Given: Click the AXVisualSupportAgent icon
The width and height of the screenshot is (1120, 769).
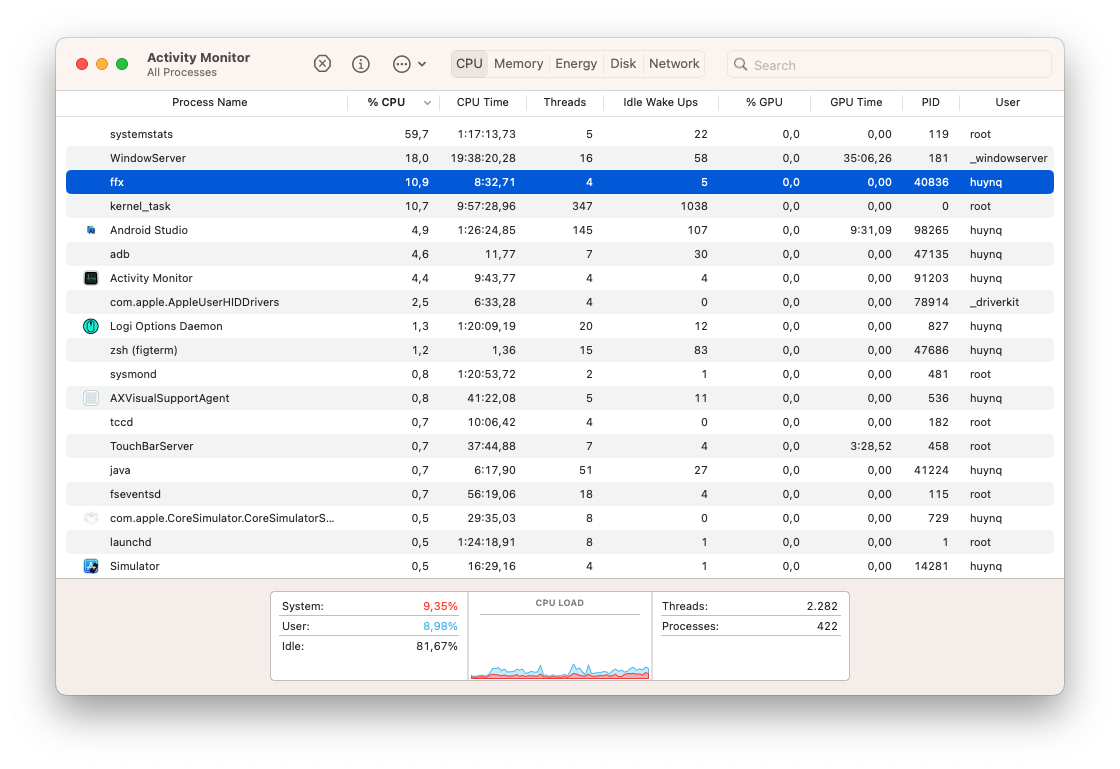Looking at the screenshot, I should point(90,398).
